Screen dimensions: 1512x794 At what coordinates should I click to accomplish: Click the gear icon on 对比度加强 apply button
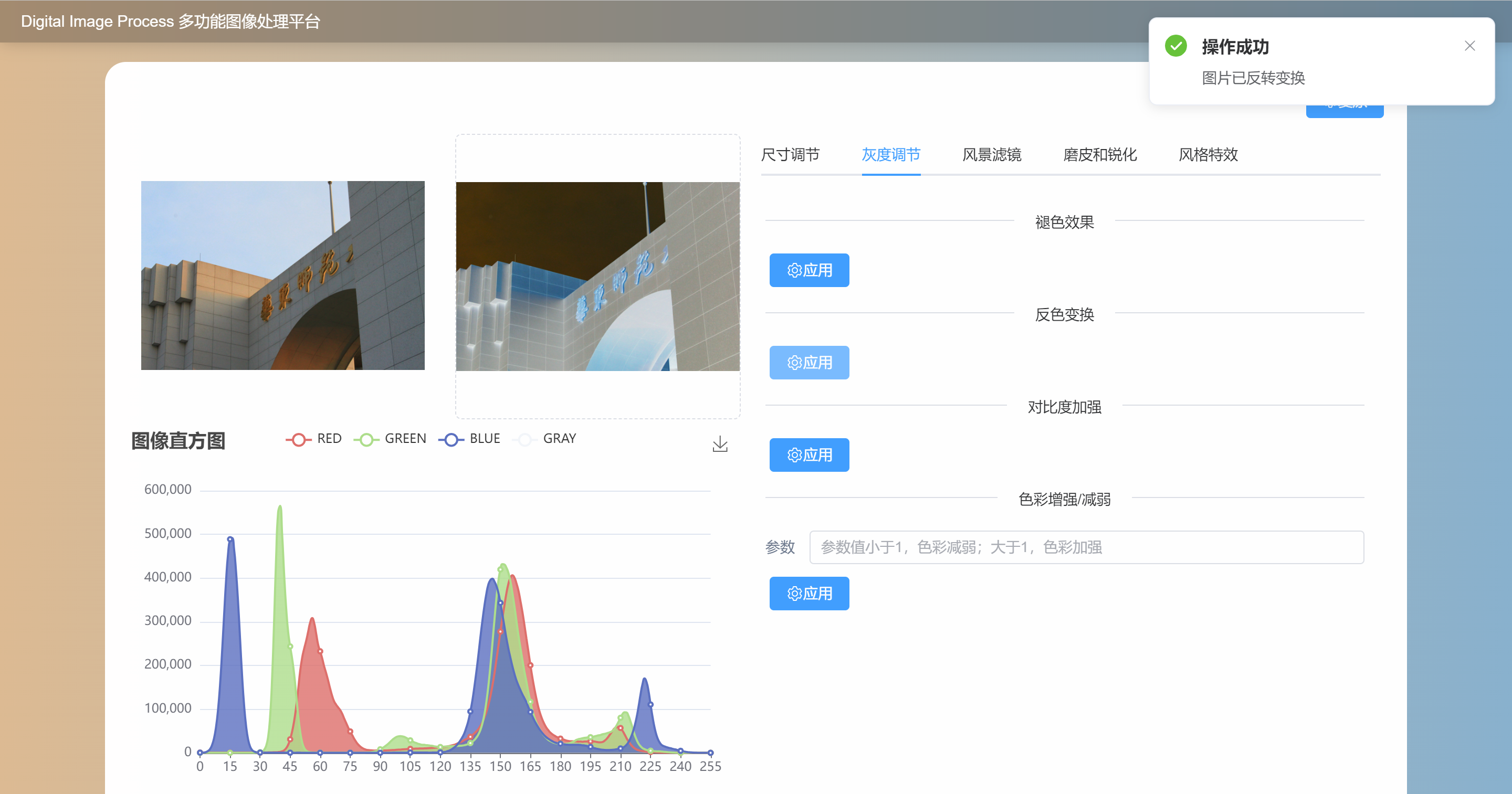pos(794,454)
